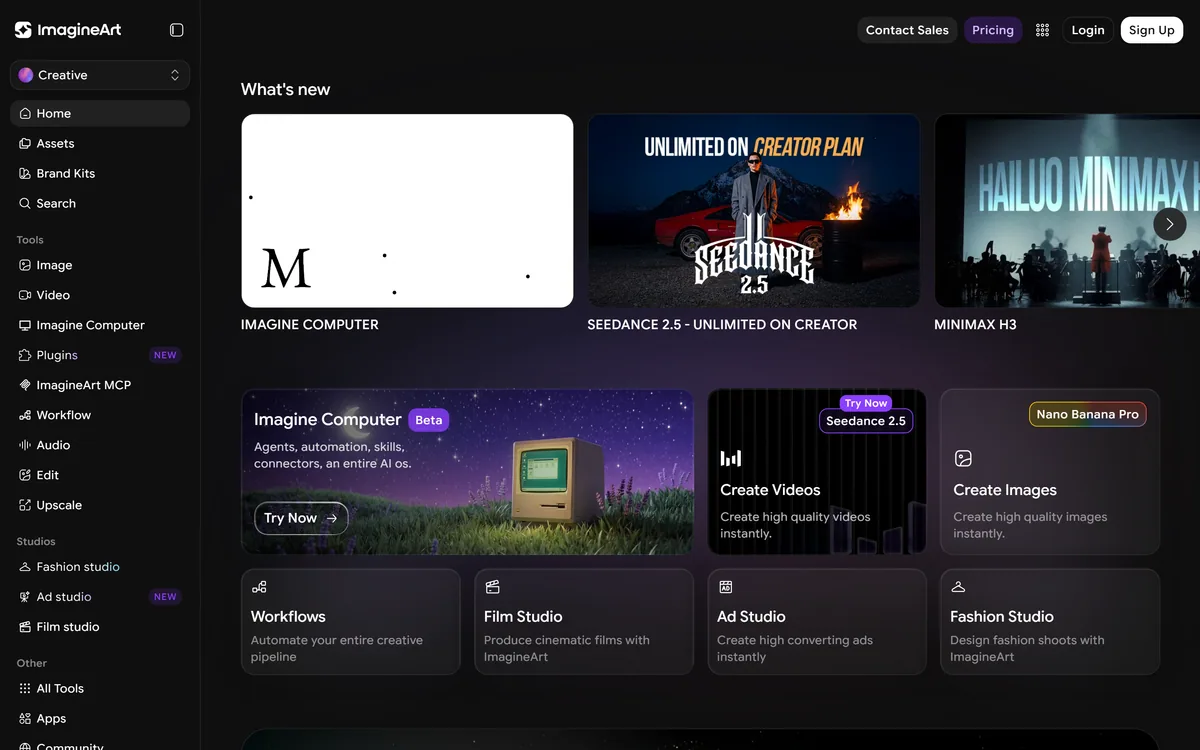Image resolution: width=1200 pixels, height=750 pixels.
Task: Open the Creative workspace dropdown
Action: click(x=100, y=75)
